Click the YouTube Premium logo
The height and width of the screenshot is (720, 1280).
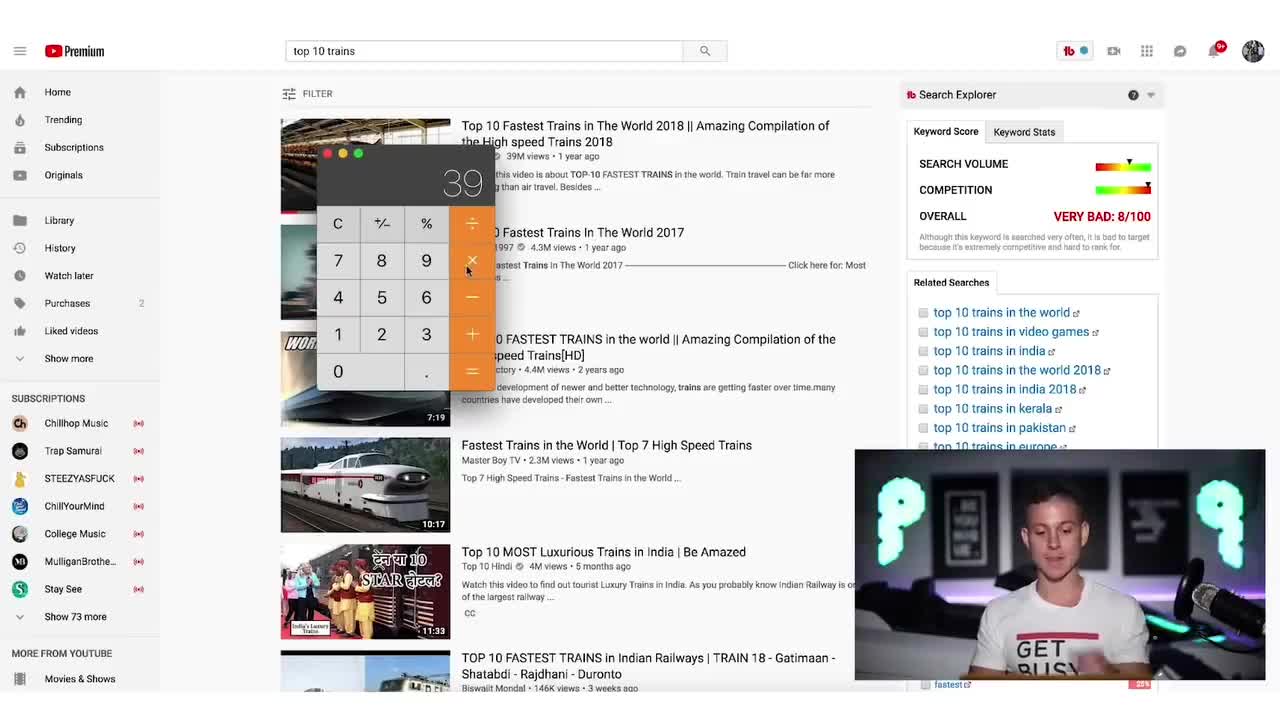coord(74,51)
